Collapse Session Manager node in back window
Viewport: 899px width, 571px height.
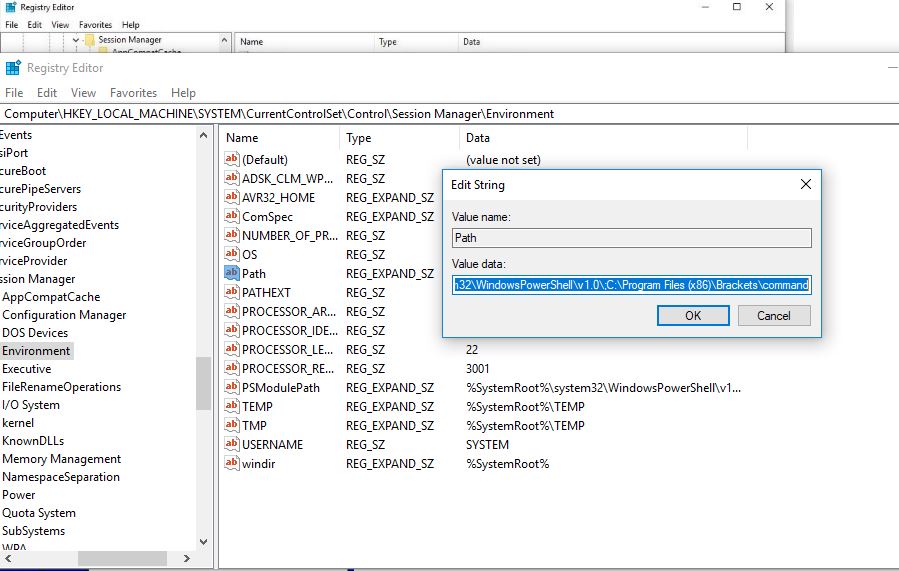[76, 40]
